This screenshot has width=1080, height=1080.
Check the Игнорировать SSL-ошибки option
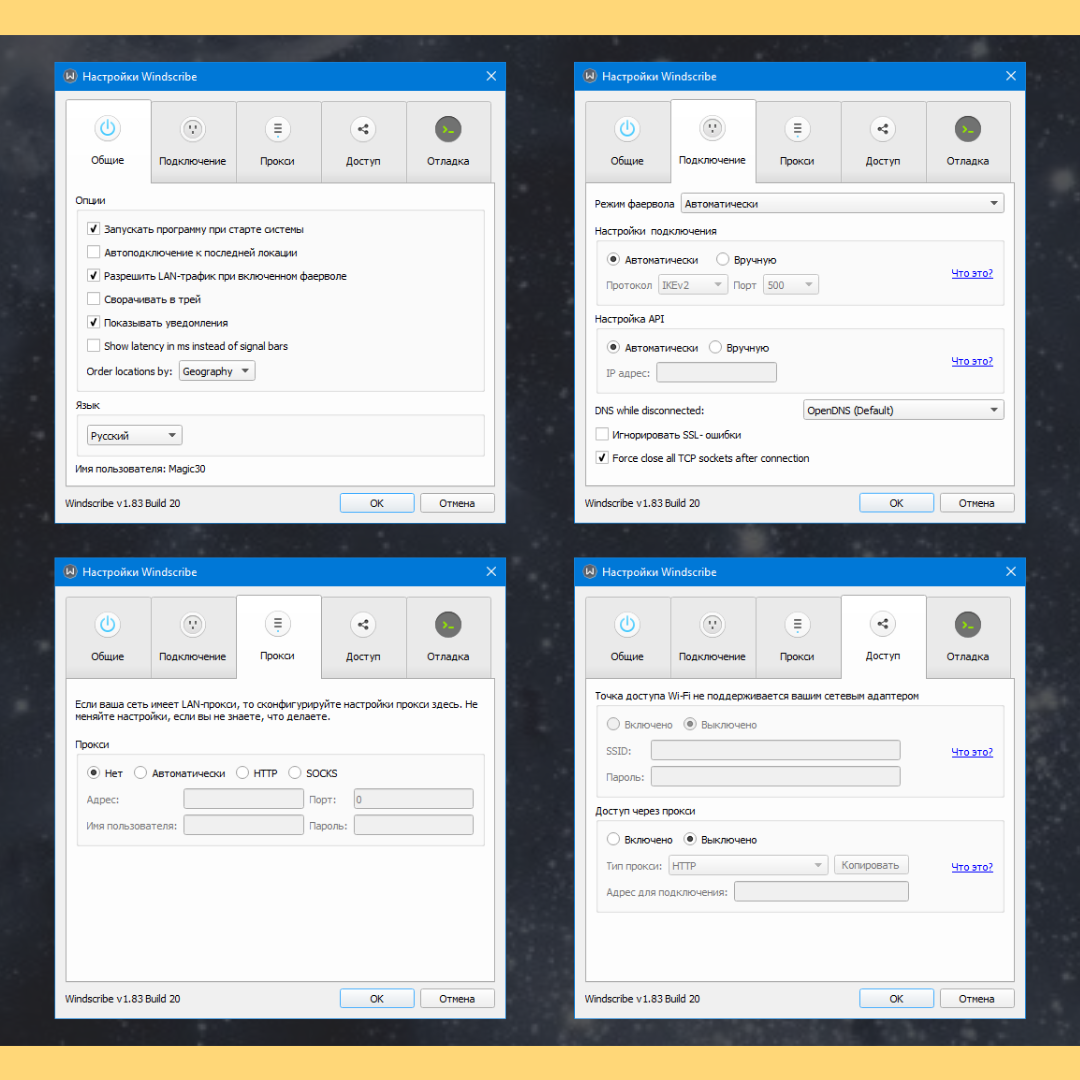(602, 435)
